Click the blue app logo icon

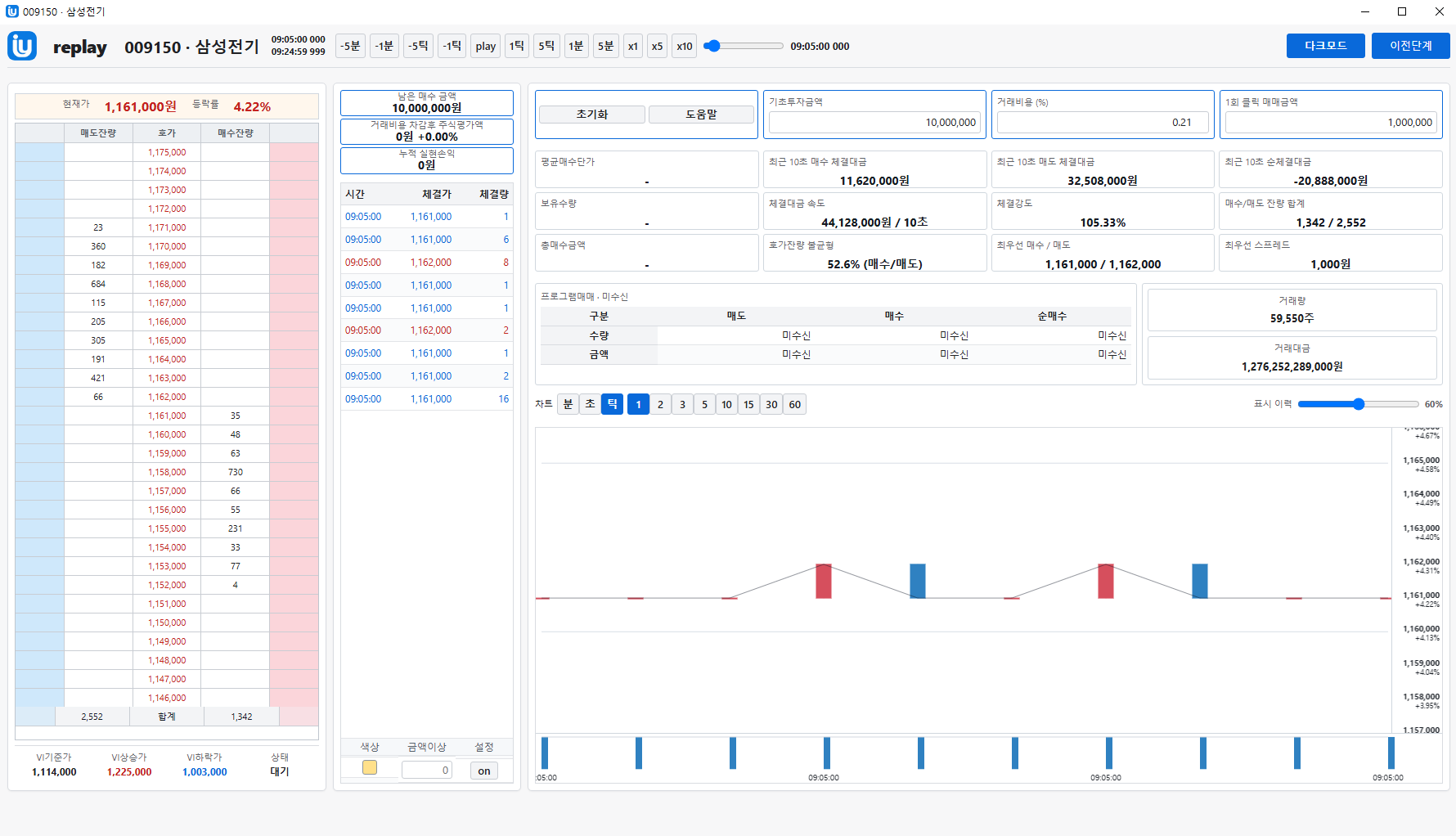(22, 46)
